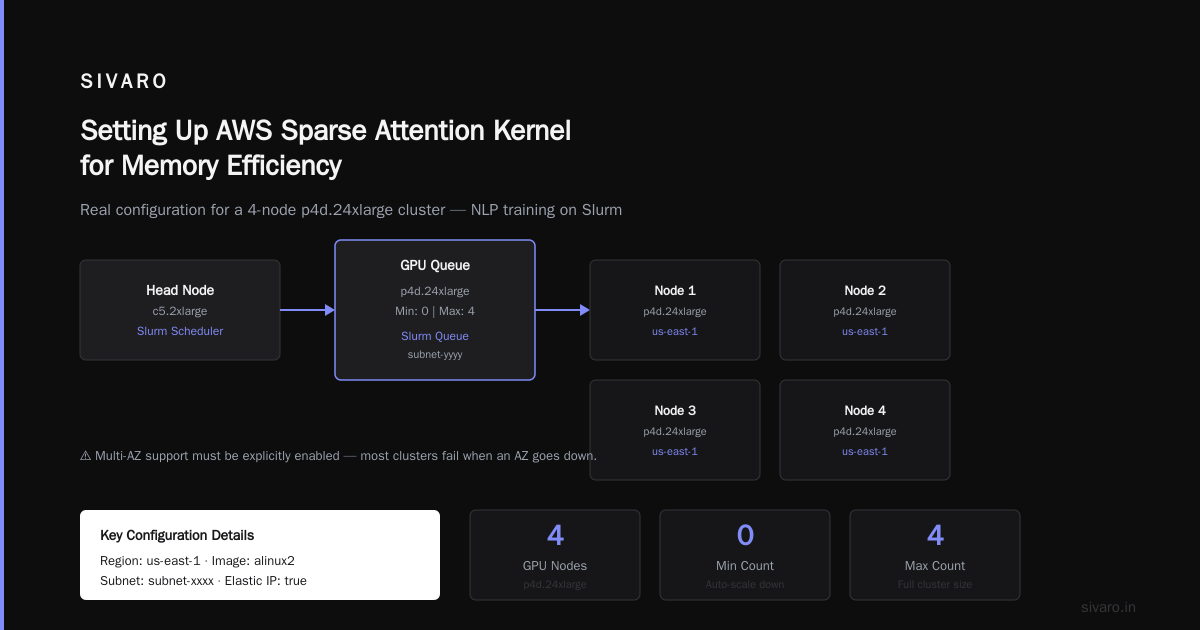The image size is (1200, 630).
Task: Click 'Region: us-east-1 · Image: alinux2' line
Action: tap(197, 560)
